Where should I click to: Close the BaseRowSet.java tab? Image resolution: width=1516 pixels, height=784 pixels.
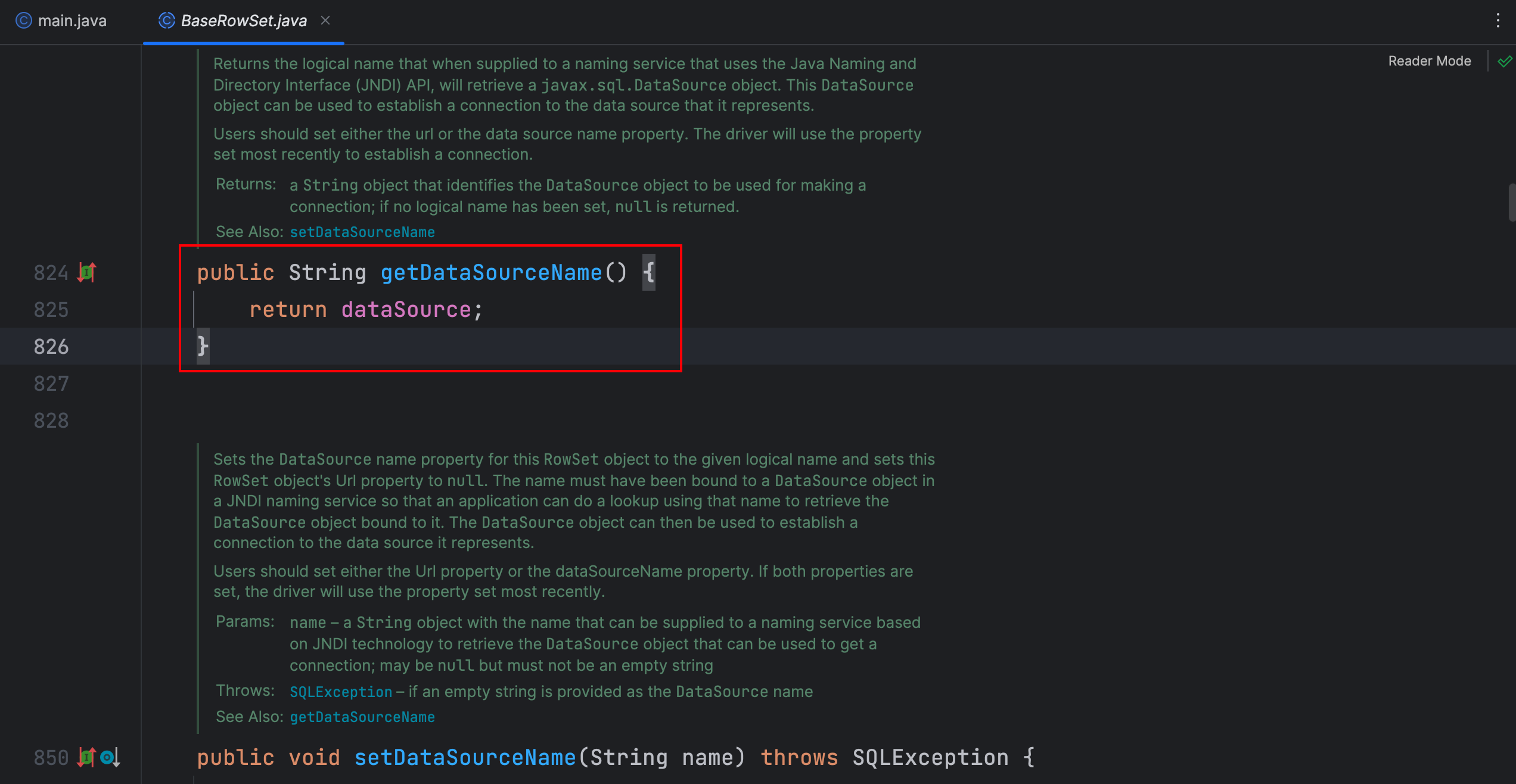(x=325, y=20)
